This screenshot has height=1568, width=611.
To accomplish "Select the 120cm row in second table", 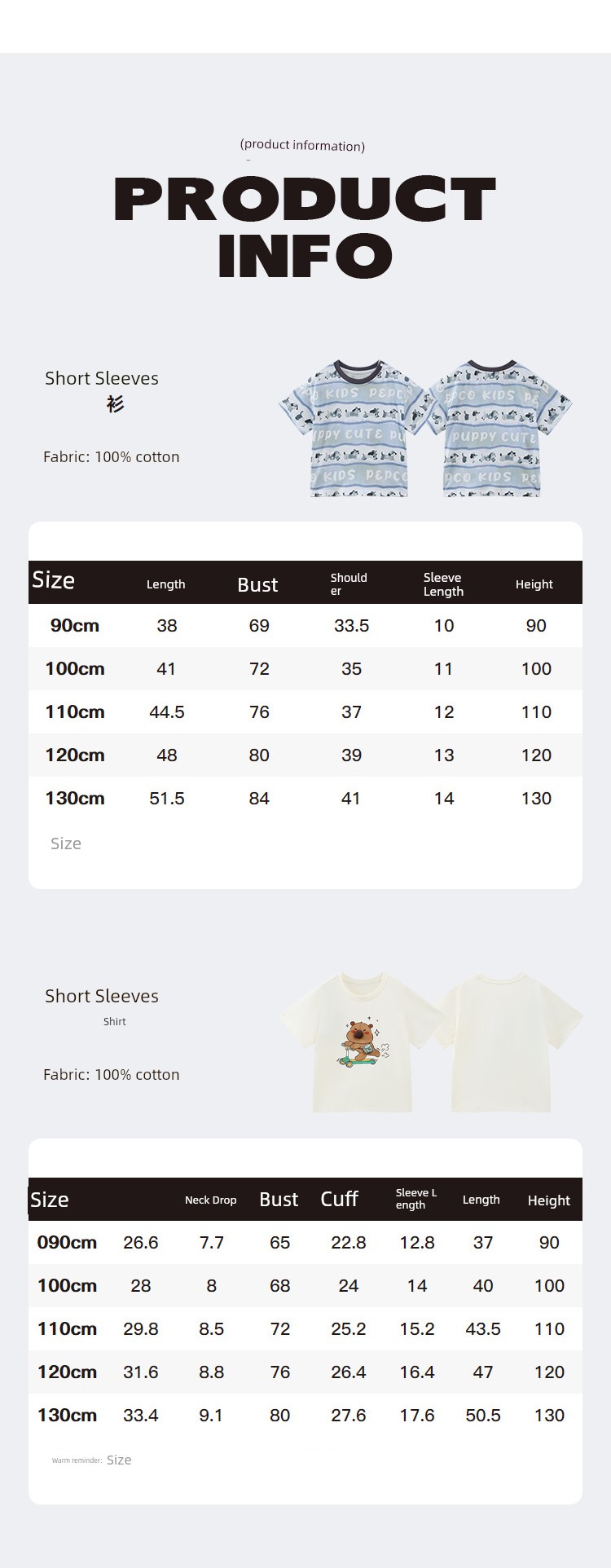I will pyautogui.click(x=305, y=1372).
